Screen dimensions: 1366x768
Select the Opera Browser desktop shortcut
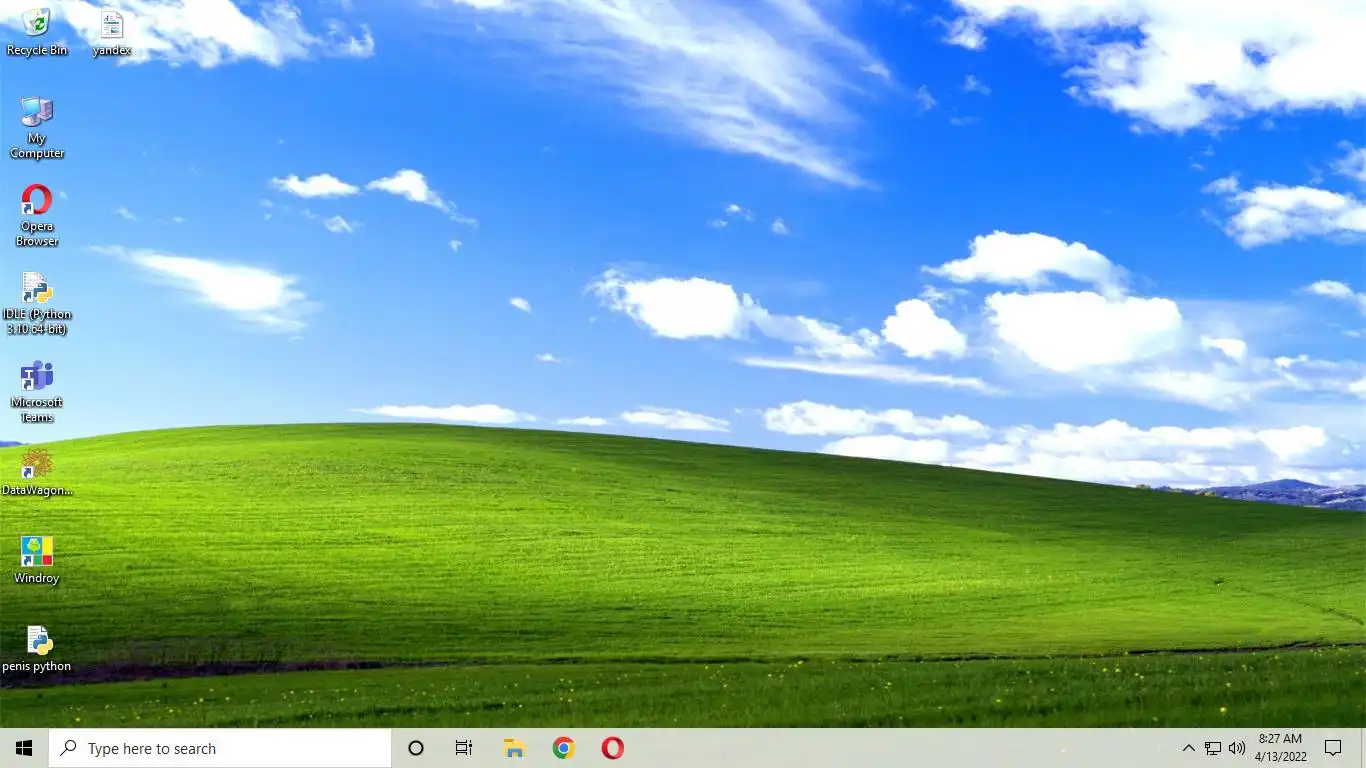coord(37,215)
